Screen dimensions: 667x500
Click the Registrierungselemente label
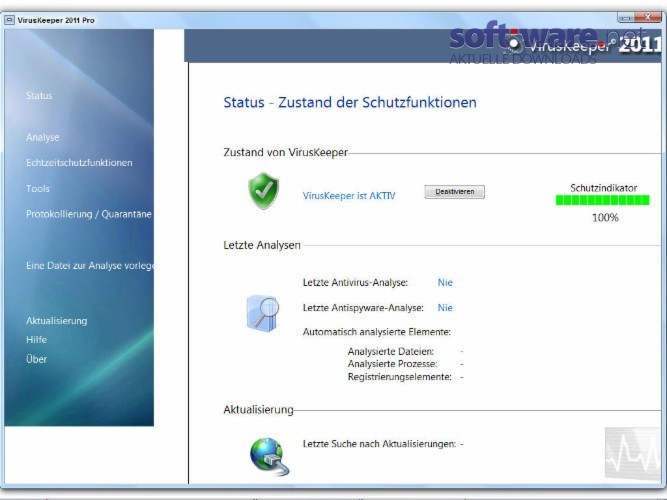click(x=399, y=377)
